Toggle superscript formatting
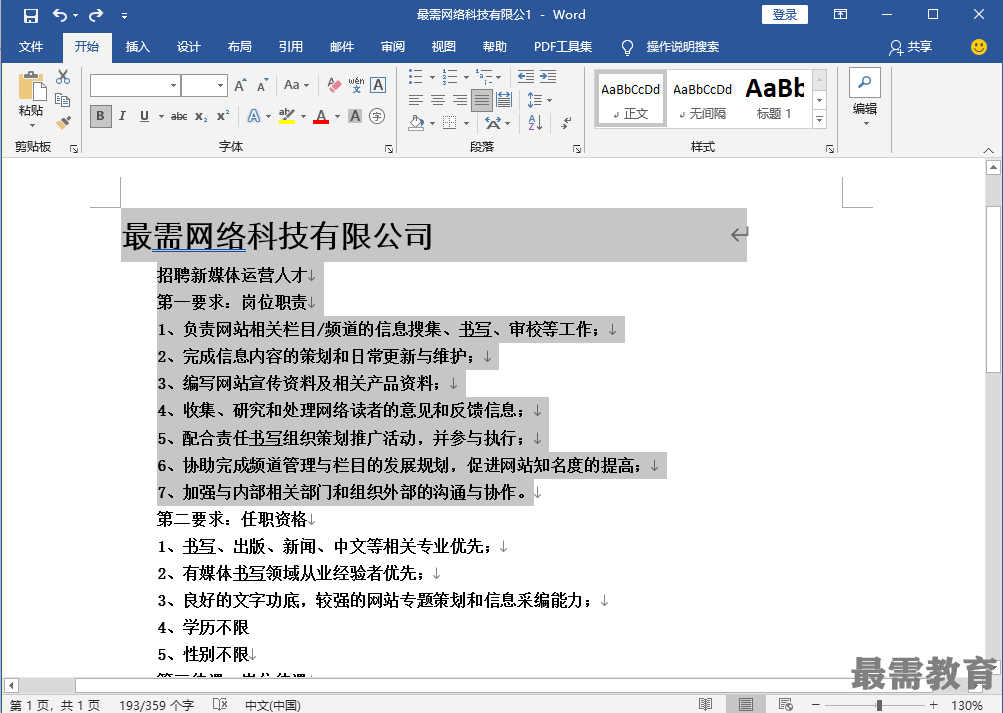 [223, 116]
